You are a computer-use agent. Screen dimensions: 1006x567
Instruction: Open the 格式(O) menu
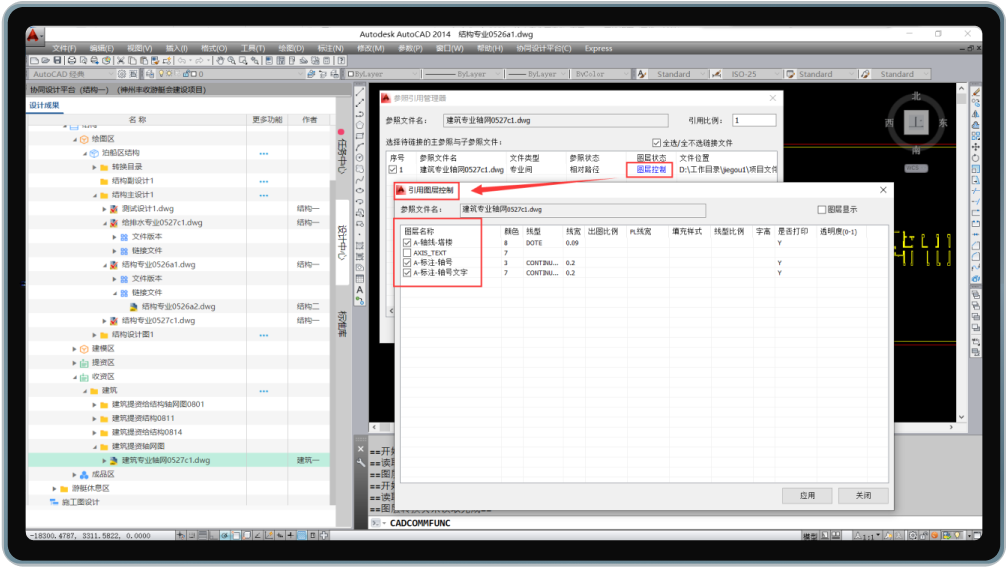tap(214, 48)
